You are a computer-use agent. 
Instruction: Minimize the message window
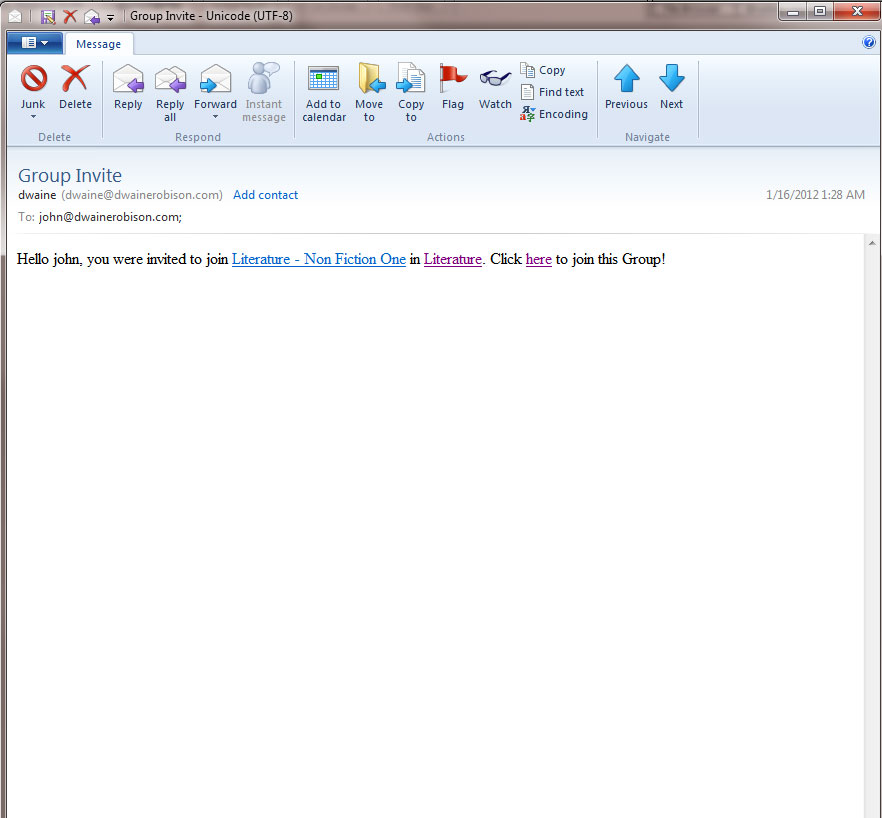tap(793, 11)
